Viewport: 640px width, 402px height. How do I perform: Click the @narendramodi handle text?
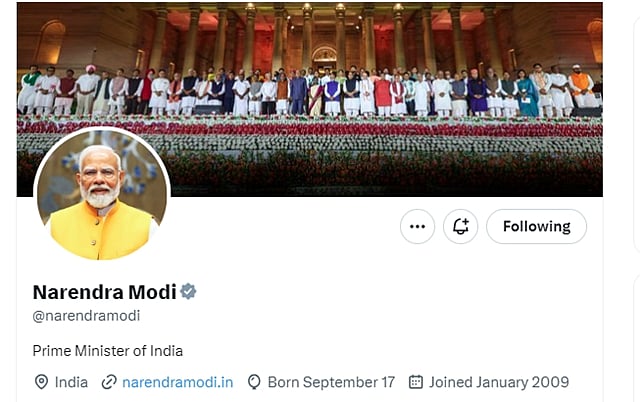(86, 316)
